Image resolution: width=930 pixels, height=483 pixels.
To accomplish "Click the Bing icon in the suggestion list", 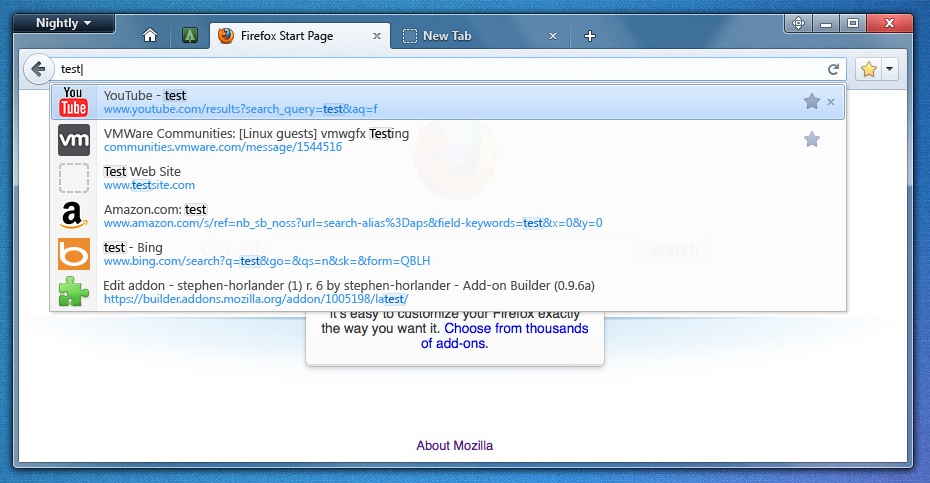I will (x=74, y=254).
